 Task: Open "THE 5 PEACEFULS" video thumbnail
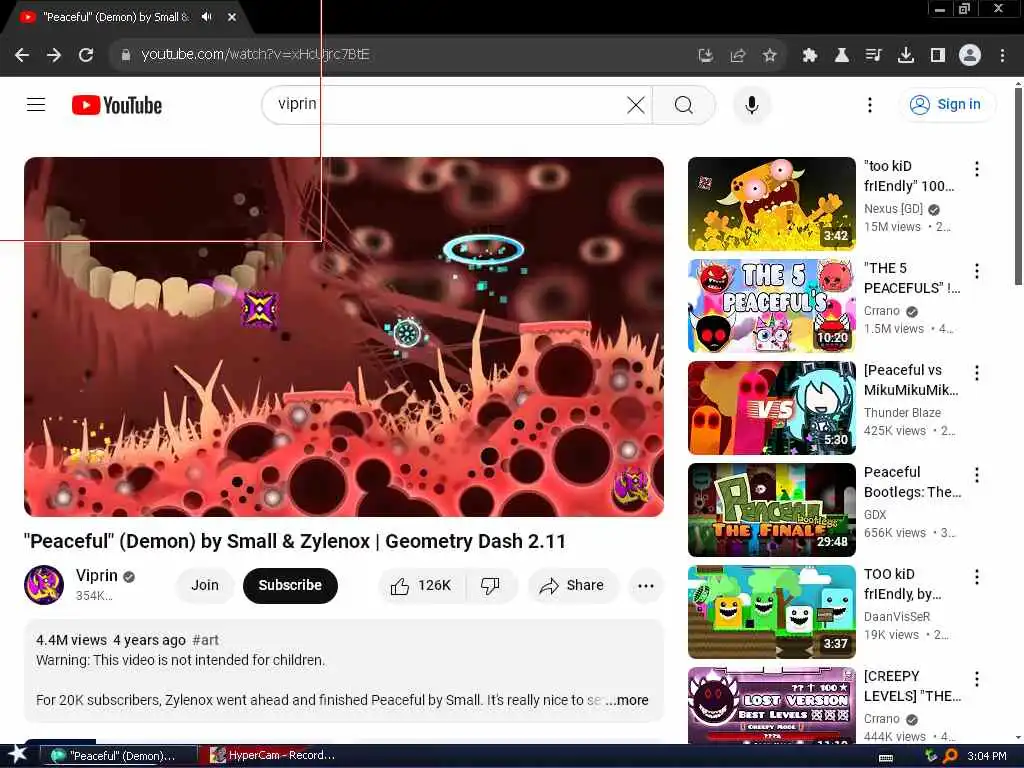(x=771, y=306)
